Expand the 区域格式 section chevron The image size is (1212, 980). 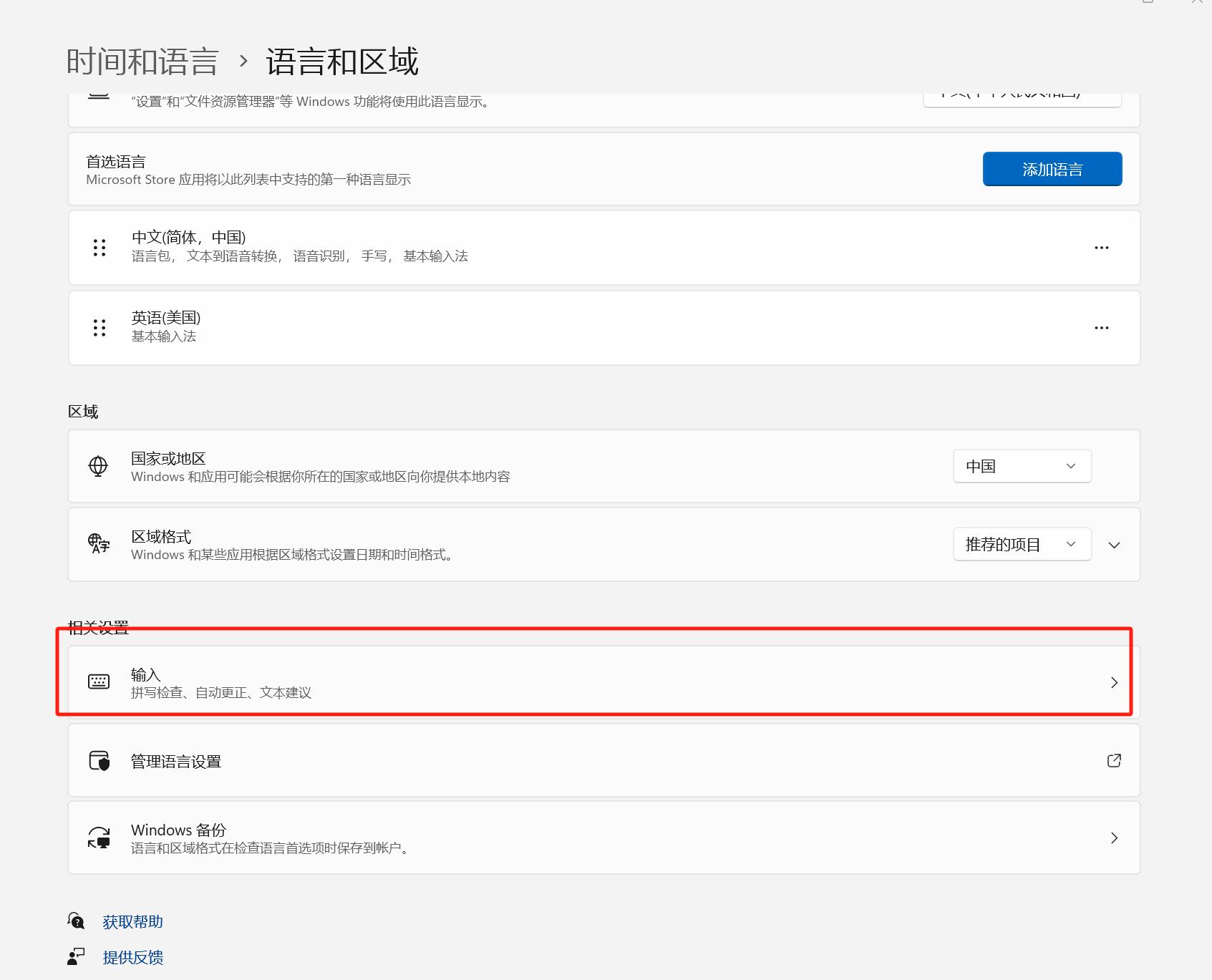point(1114,545)
